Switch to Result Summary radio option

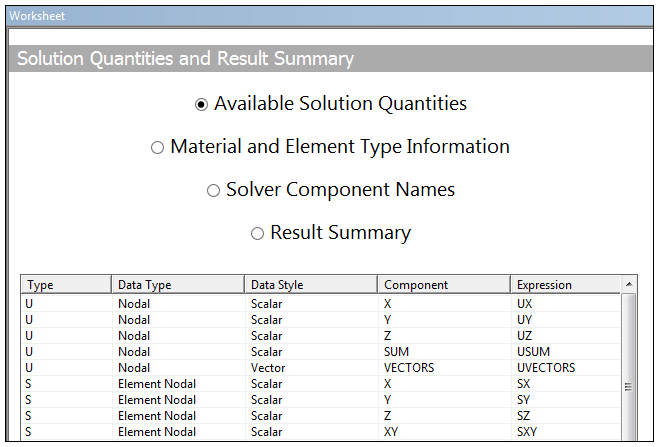click(x=257, y=233)
